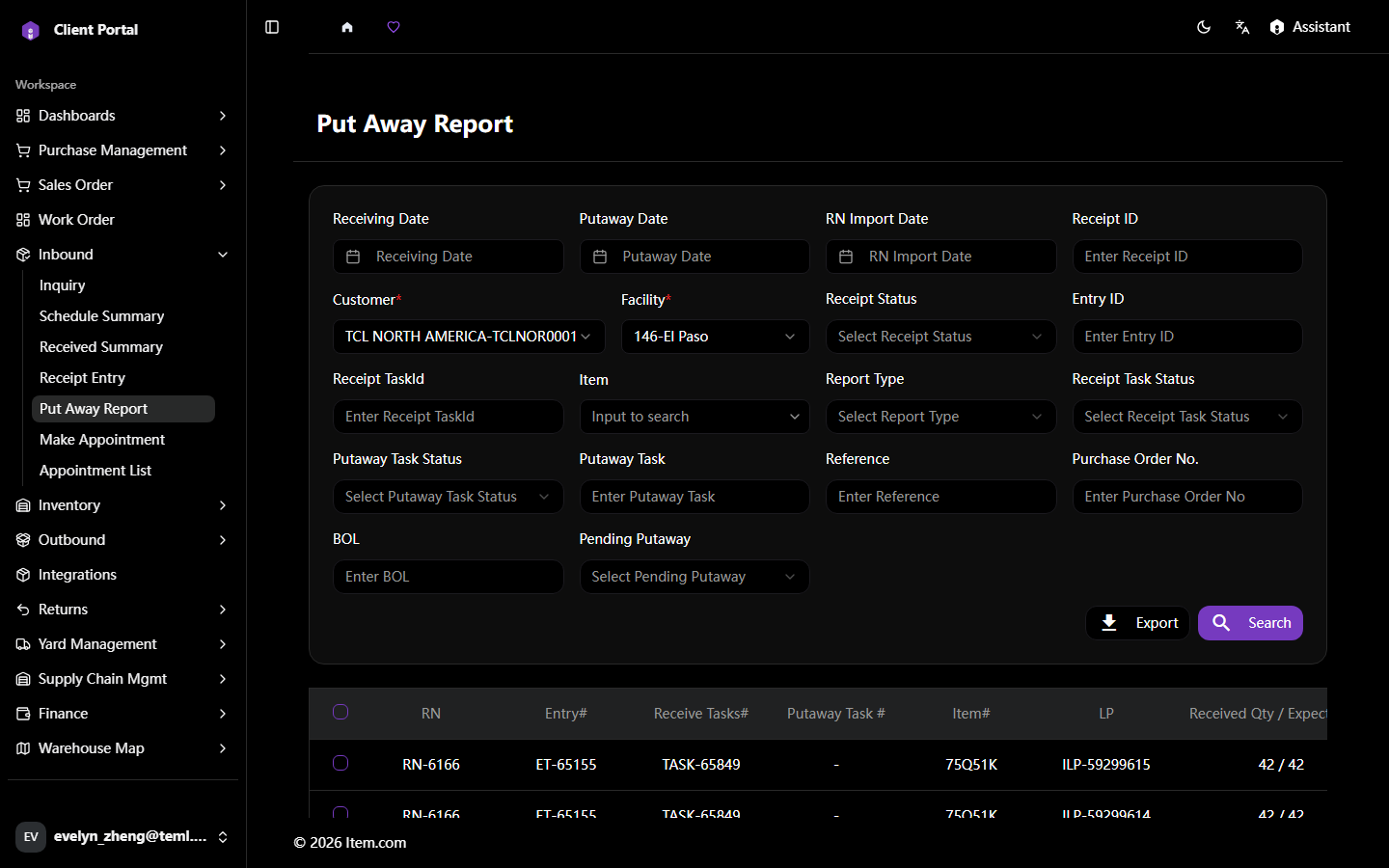Viewport: 1389px width, 868px height.
Task: Open Select Pending Putaway dropdown
Action: point(694,577)
